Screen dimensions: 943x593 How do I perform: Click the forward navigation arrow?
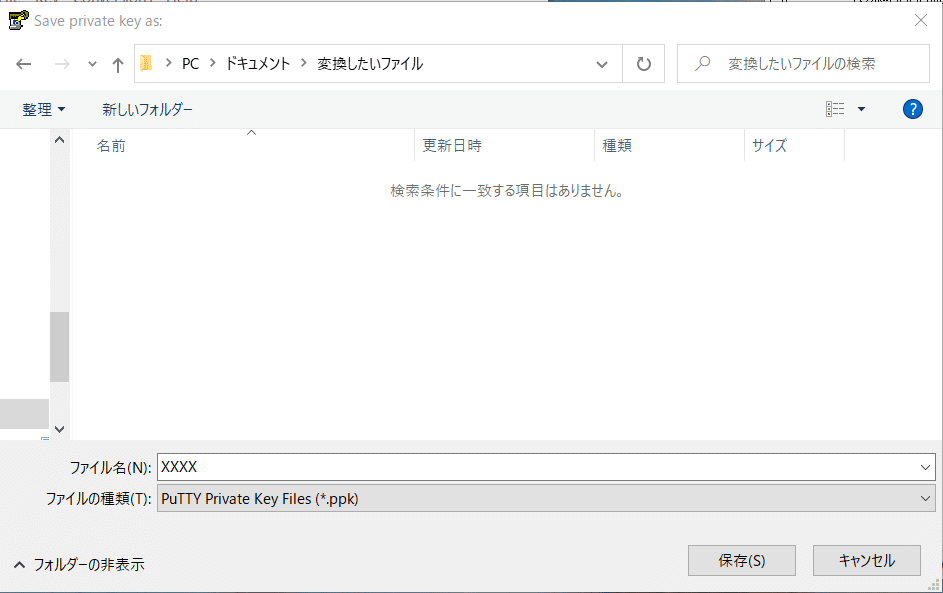[x=61, y=63]
